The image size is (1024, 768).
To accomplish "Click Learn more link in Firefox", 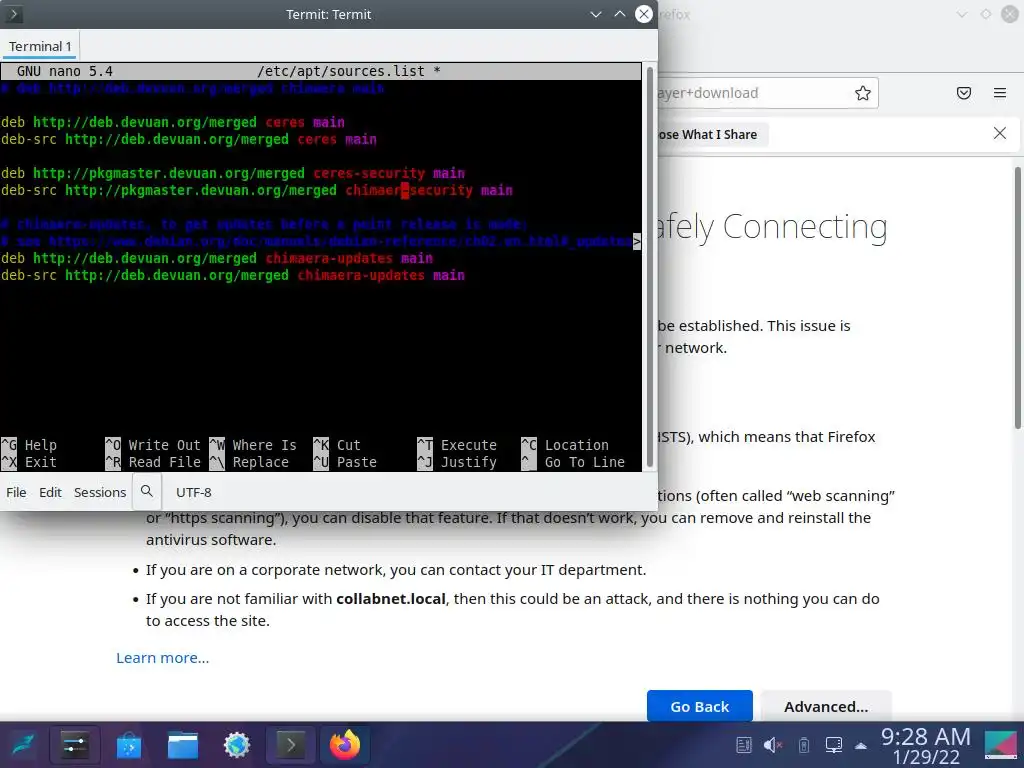I will (163, 658).
